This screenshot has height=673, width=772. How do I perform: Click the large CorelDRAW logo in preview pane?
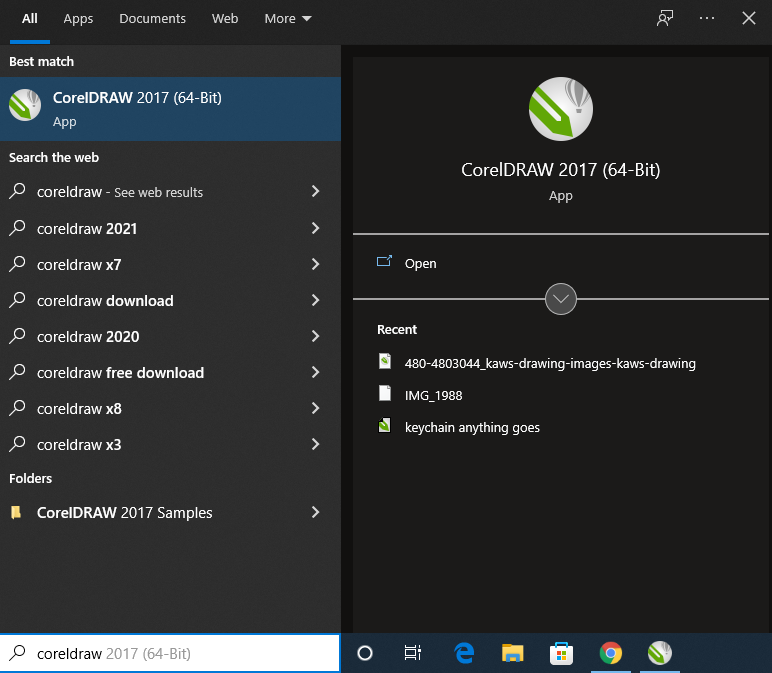coord(560,109)
